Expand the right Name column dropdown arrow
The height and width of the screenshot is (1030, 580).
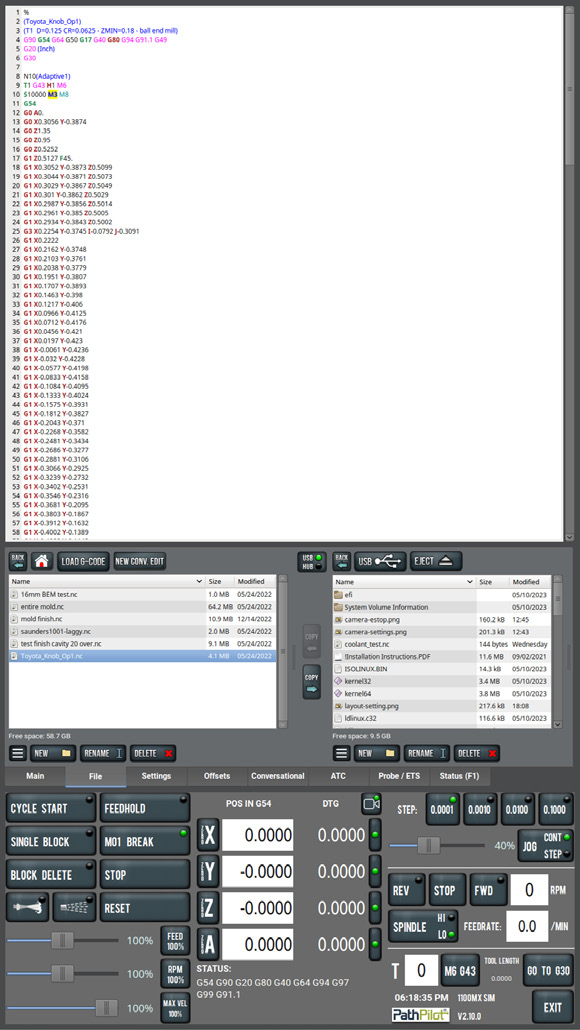click(x=470, y=582)
